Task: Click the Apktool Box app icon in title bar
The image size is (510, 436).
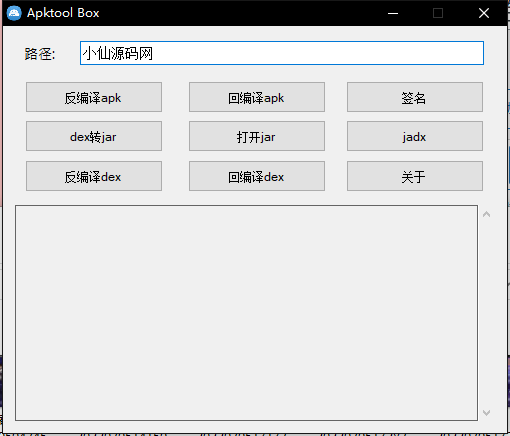Action: click(x=14, y=13)
